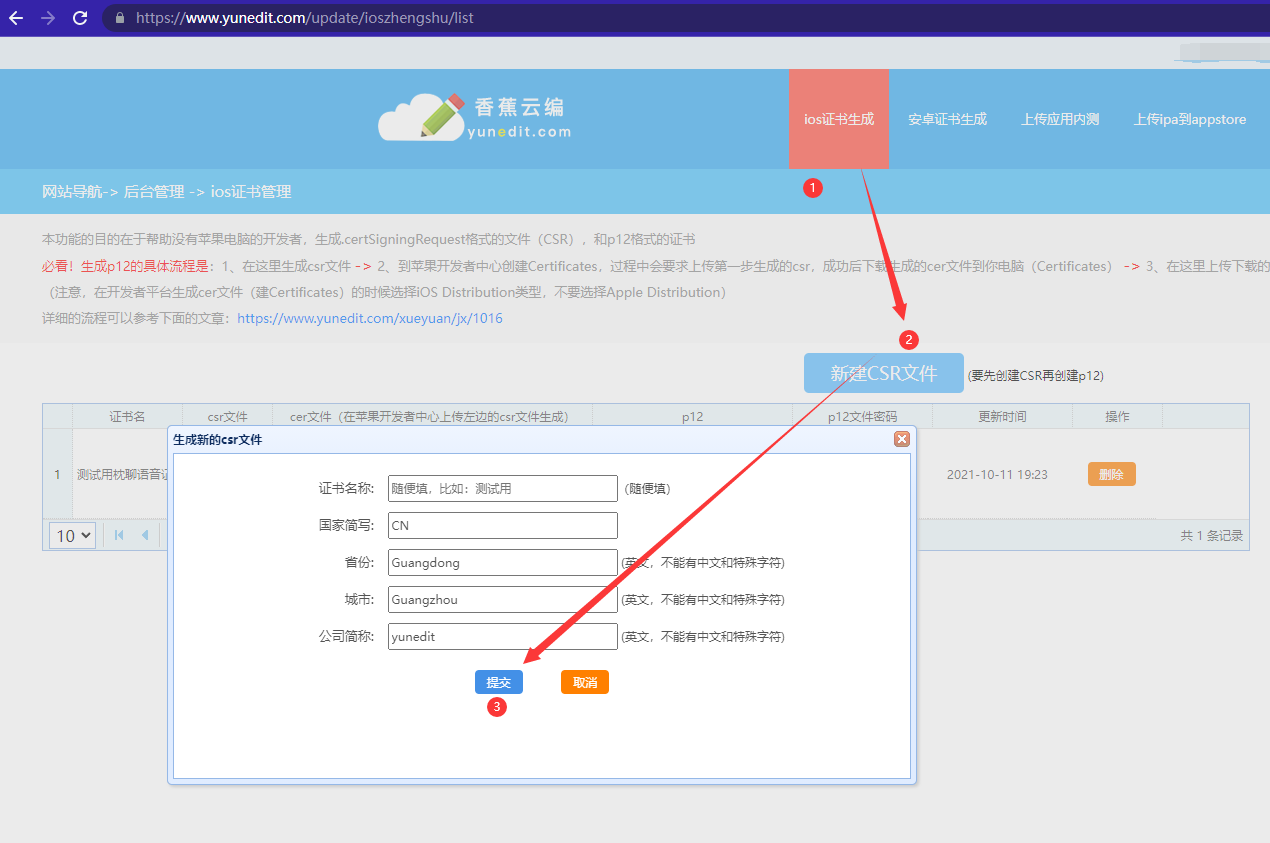Open the page size dropdown showing 10

[x=72, y=536]
